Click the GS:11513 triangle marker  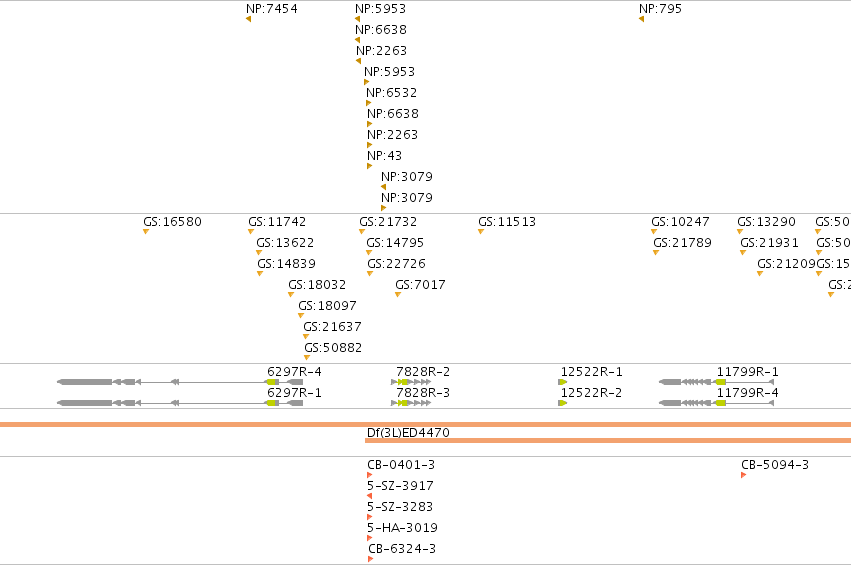coord(481,232)
